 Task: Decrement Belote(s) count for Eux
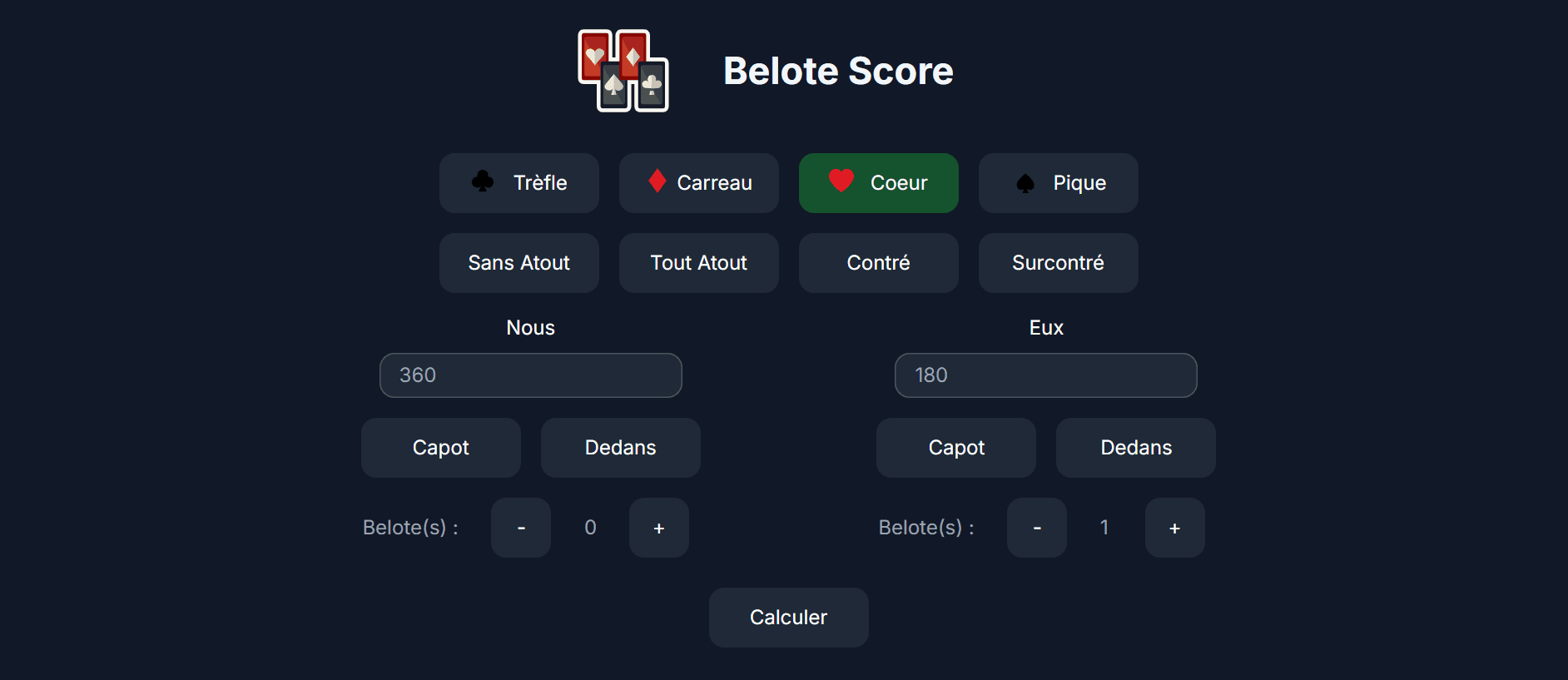tap(1036, 527)
